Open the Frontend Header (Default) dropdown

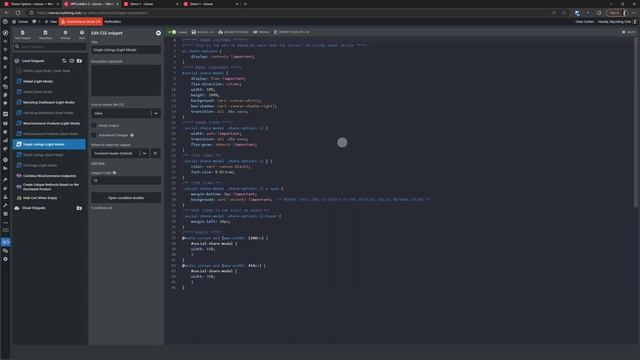click(x=120, y=153)
